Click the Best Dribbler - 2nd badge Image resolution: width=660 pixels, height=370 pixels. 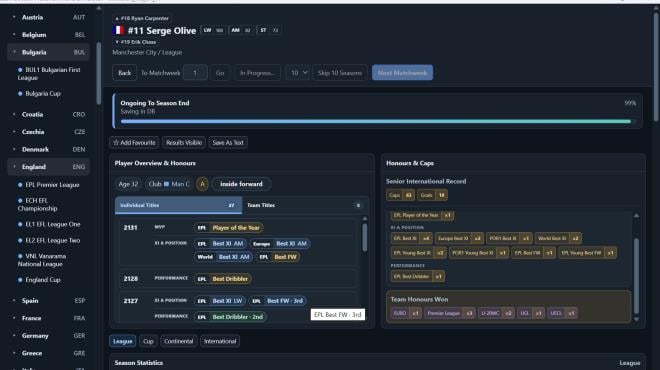coord(230,317)
